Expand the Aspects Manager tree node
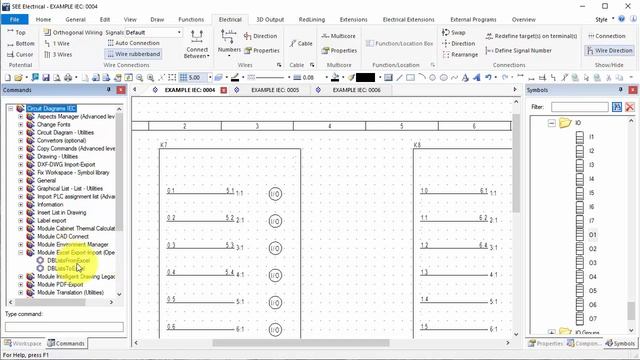 click(x=20, y=117)
